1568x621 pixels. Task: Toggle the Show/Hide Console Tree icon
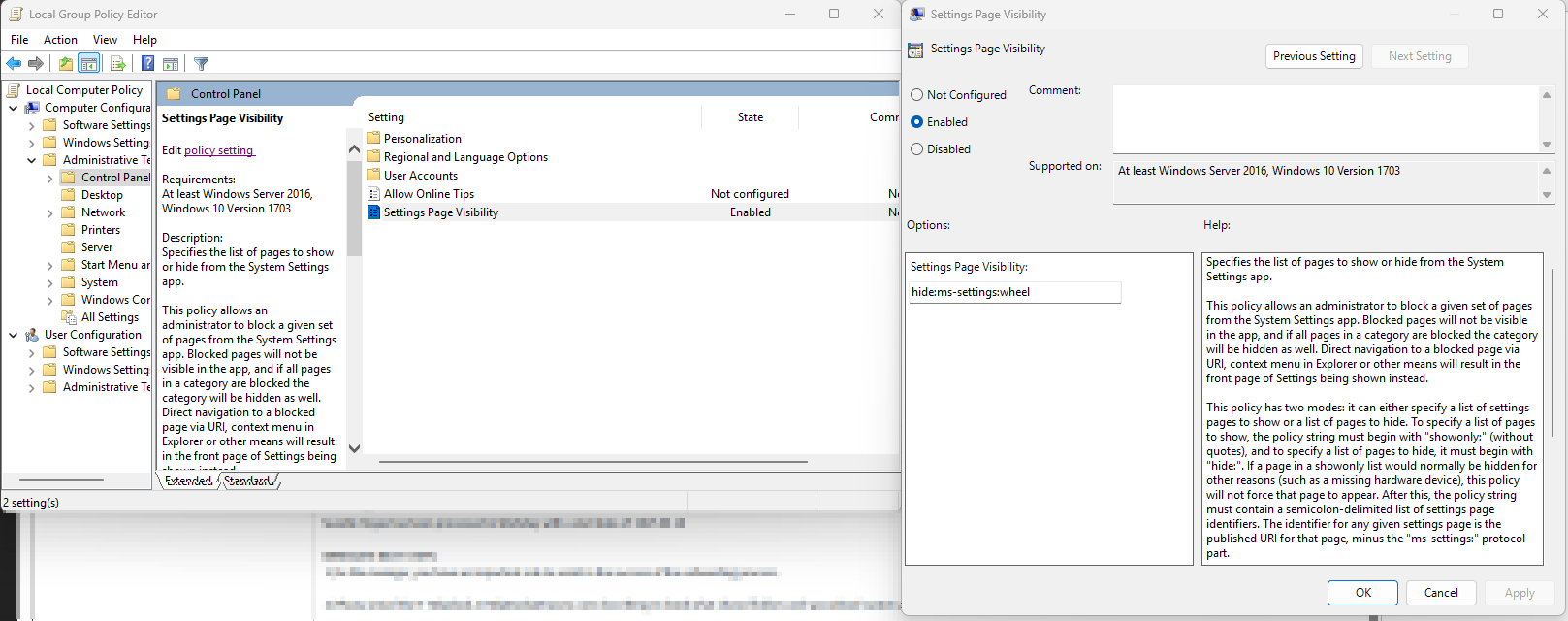tap(88, 64)
